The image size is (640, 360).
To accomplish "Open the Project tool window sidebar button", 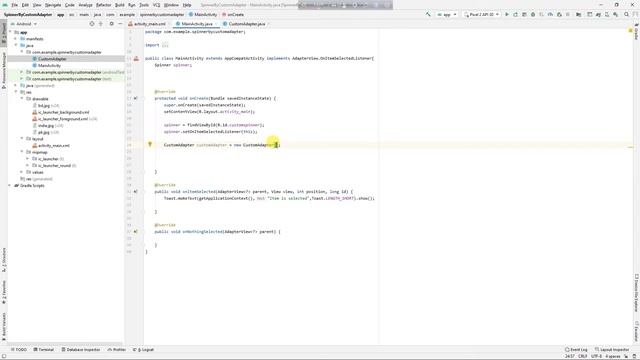I will click(x=4, y=33).
